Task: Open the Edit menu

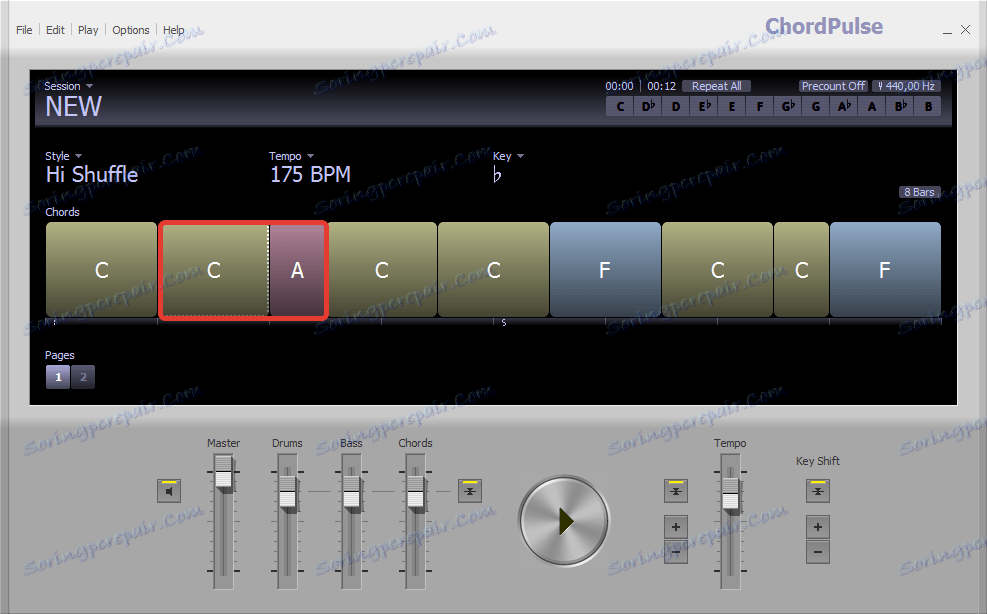Action: click(55, 30)
